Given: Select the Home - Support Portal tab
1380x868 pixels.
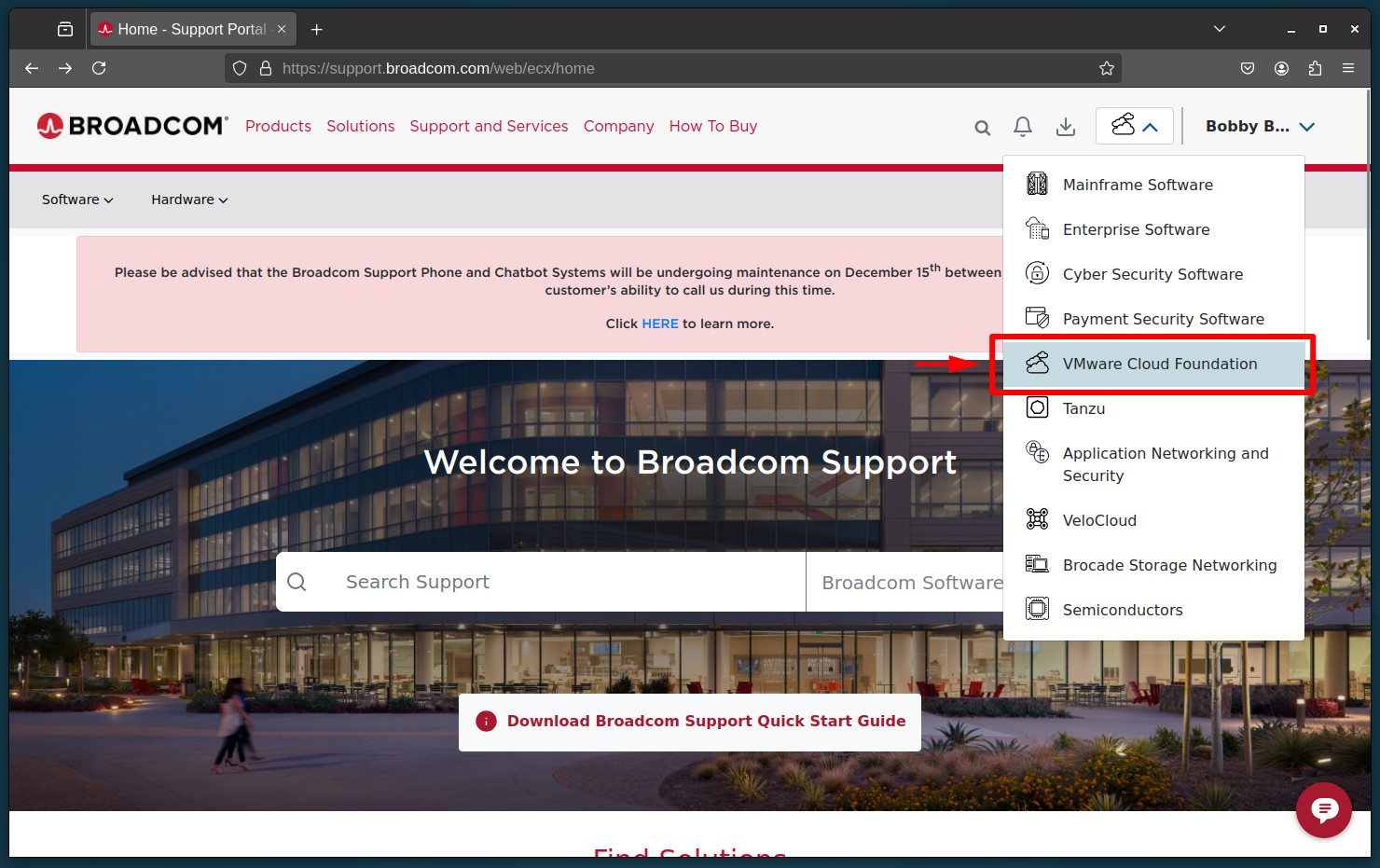Looking at the screenshot, I should click(x=193, y=29).
